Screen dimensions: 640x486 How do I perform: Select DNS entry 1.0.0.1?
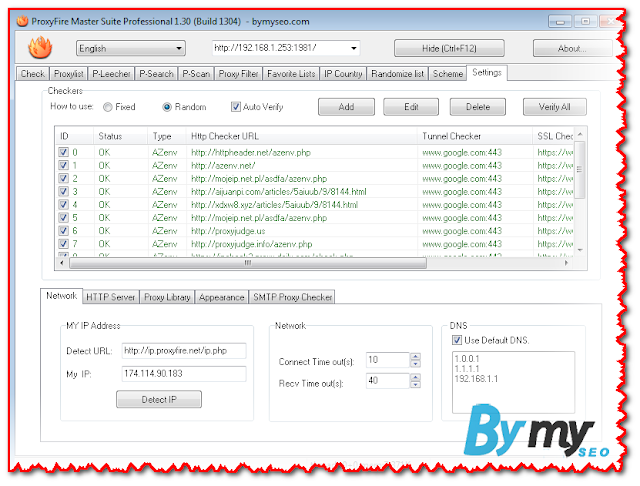[x=467, y=359]
